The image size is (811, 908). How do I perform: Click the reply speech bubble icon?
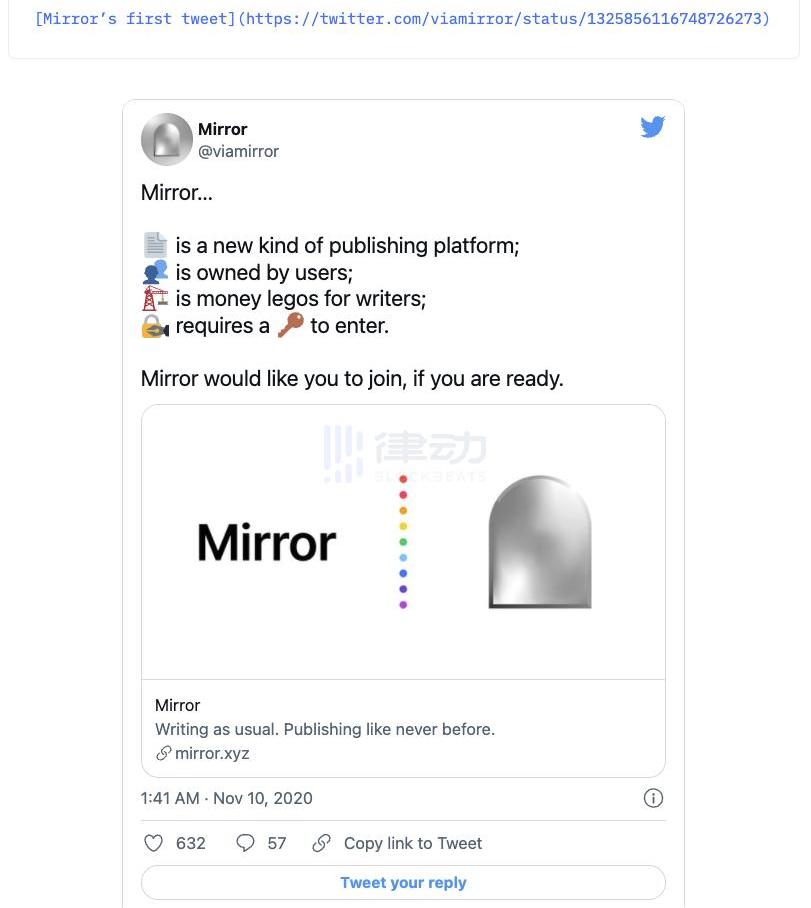pyautogui.click(x=245, y=843)
